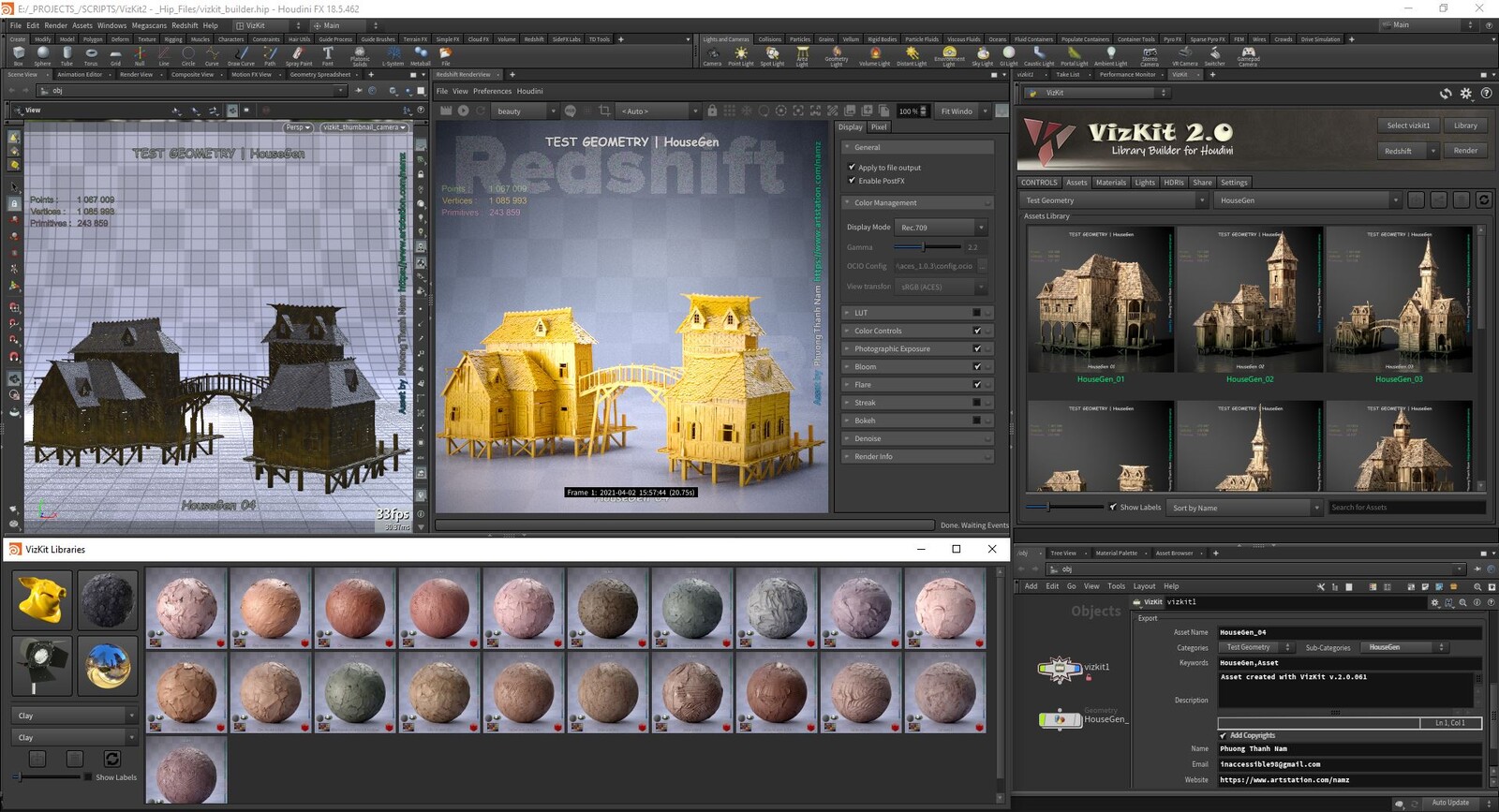Toggle Show Labels in Assets Library

(x=1113, y=507)
